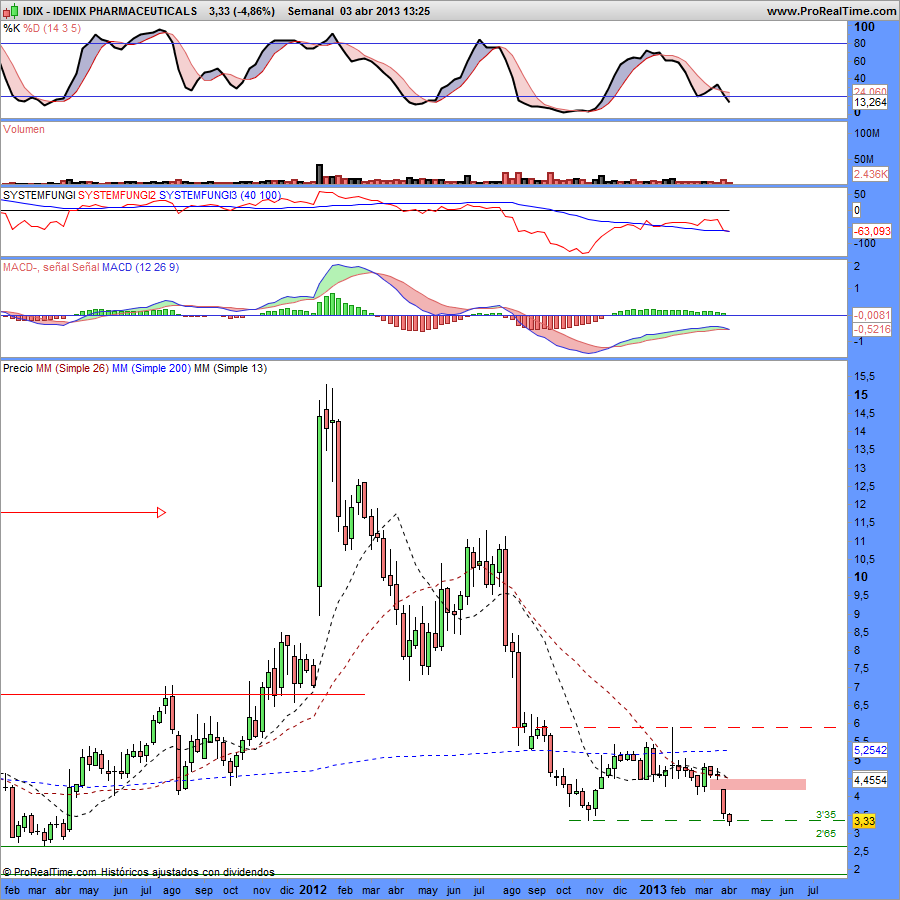
Task: Click the pink resistance zone rectangle
Action: coord(758,784)
